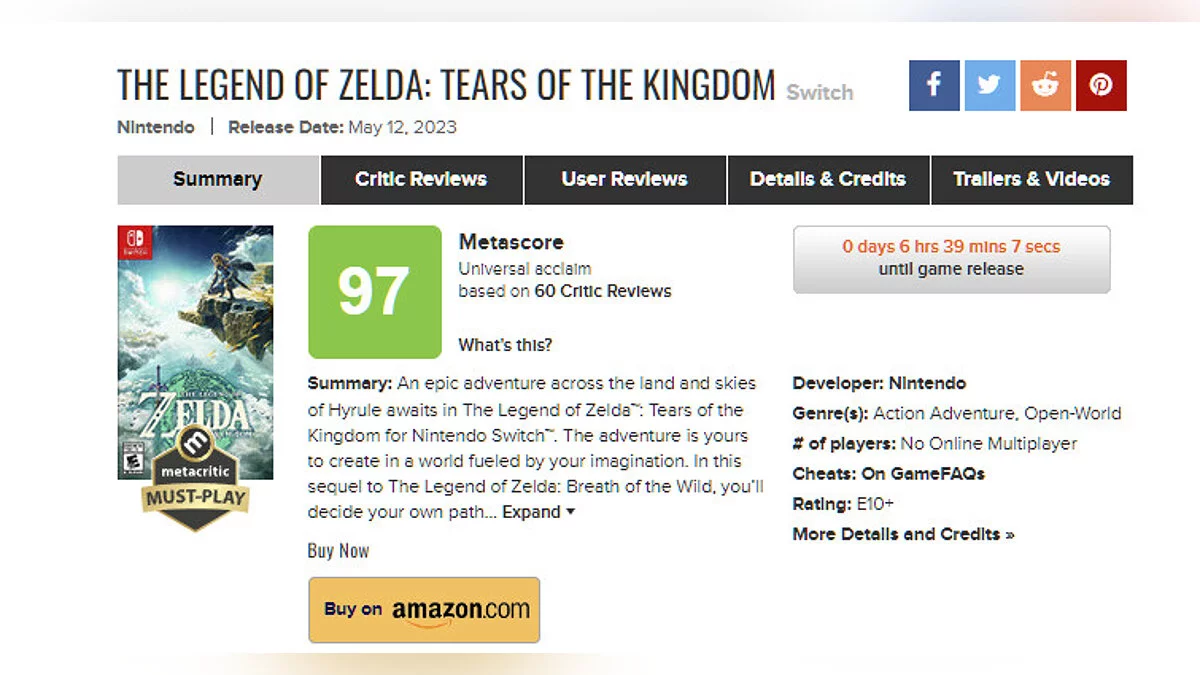The width and height of the screenshot is (1200, 675).
Task: Expand the full game summary
Action: coord(539,512)
